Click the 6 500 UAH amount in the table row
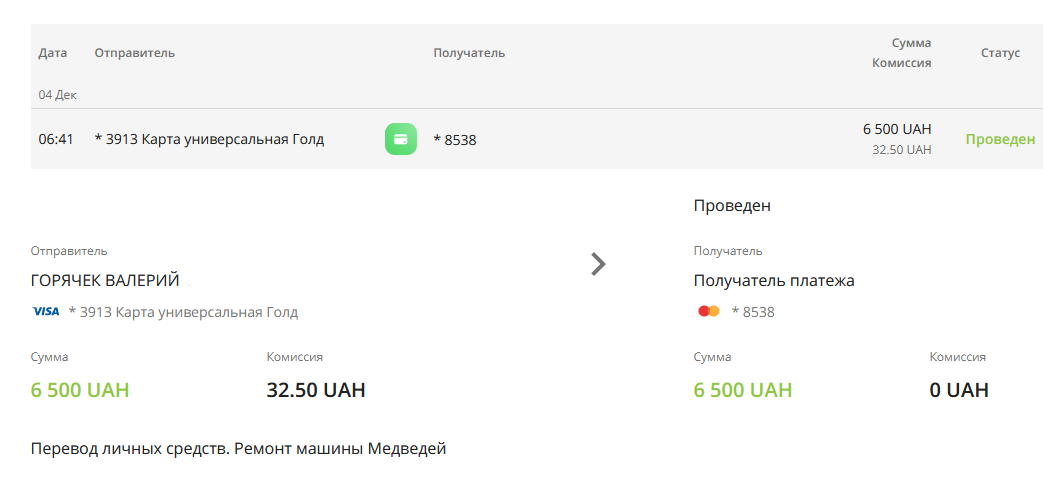1062x503 pixels. point(897,129)
